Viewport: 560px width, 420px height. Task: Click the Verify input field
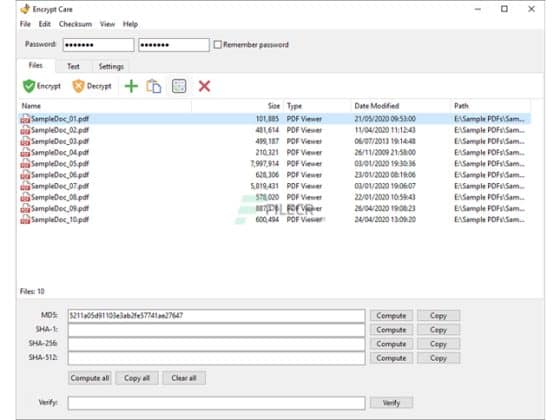216,403
